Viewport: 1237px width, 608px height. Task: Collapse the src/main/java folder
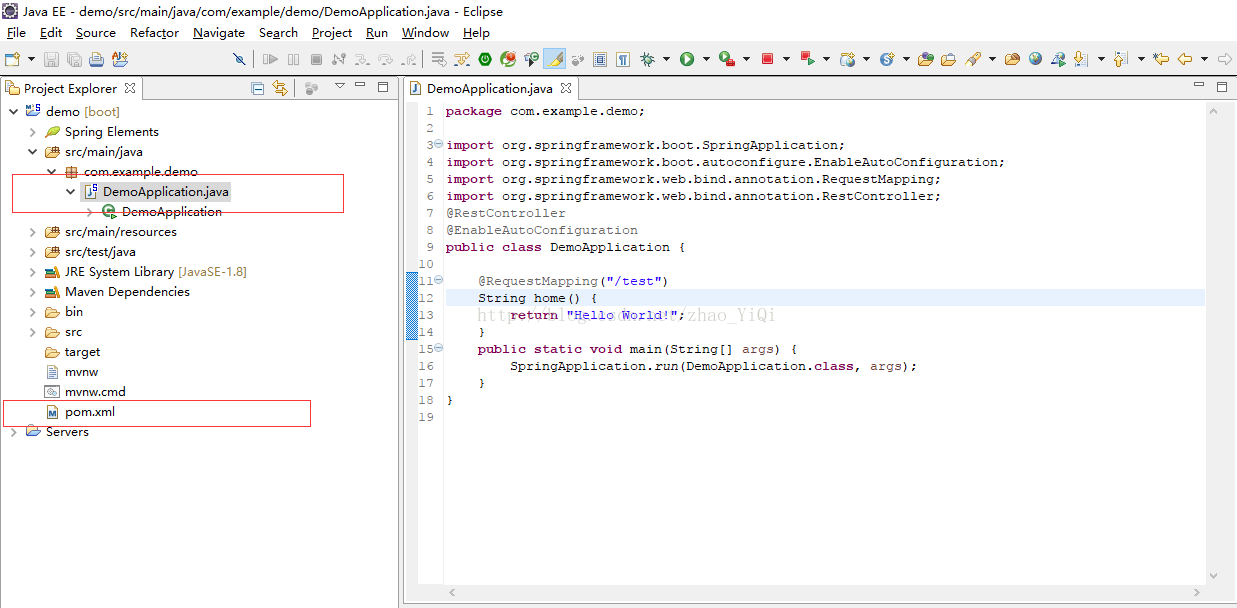(x=32, y=152)
